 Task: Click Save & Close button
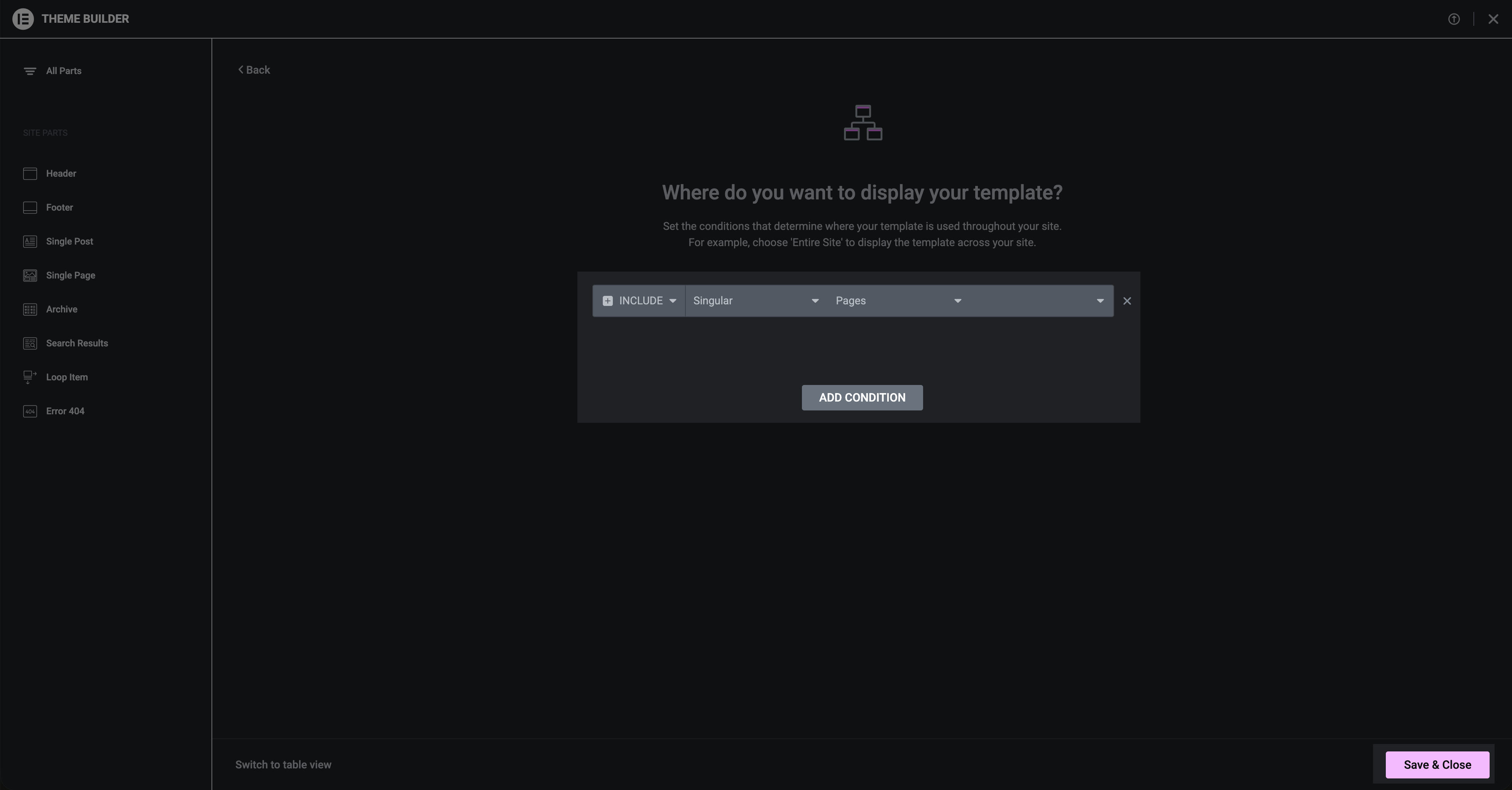(1437, 765)
